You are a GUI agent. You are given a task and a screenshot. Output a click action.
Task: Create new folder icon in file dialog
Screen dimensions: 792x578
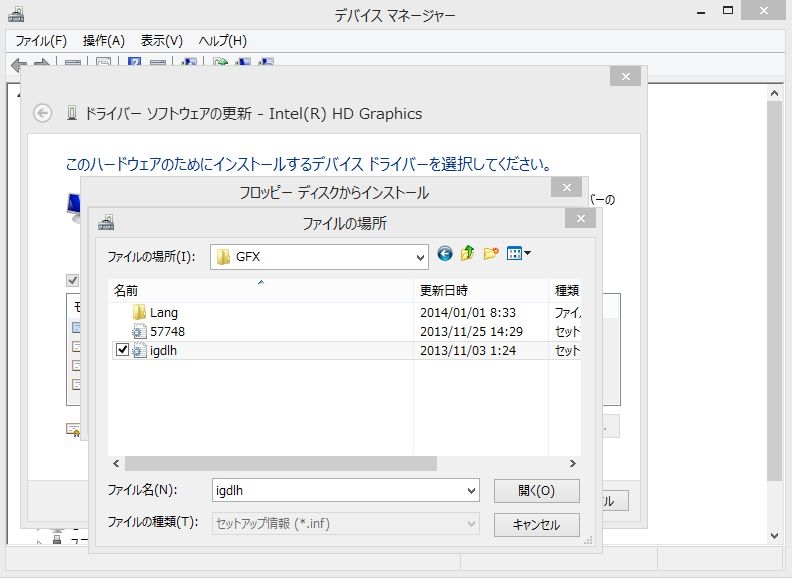click(491, 253)
